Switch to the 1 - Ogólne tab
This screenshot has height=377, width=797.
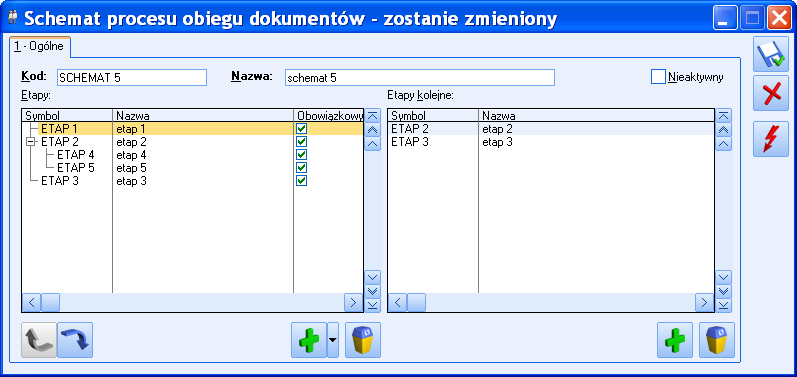click(x=40, y=47)
